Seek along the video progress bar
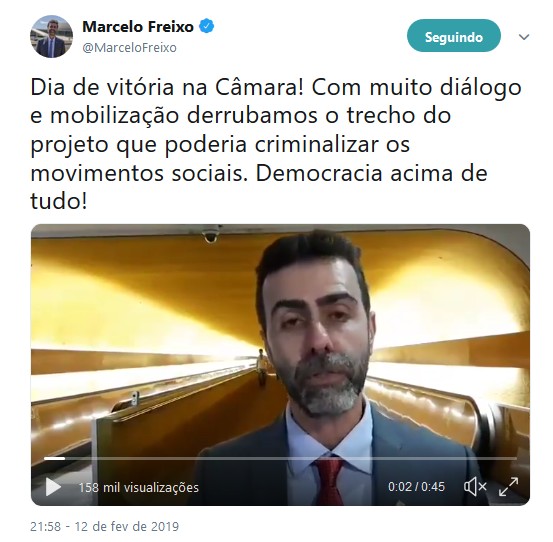Viewport: 553px width, 542px height. click(280, 458)
